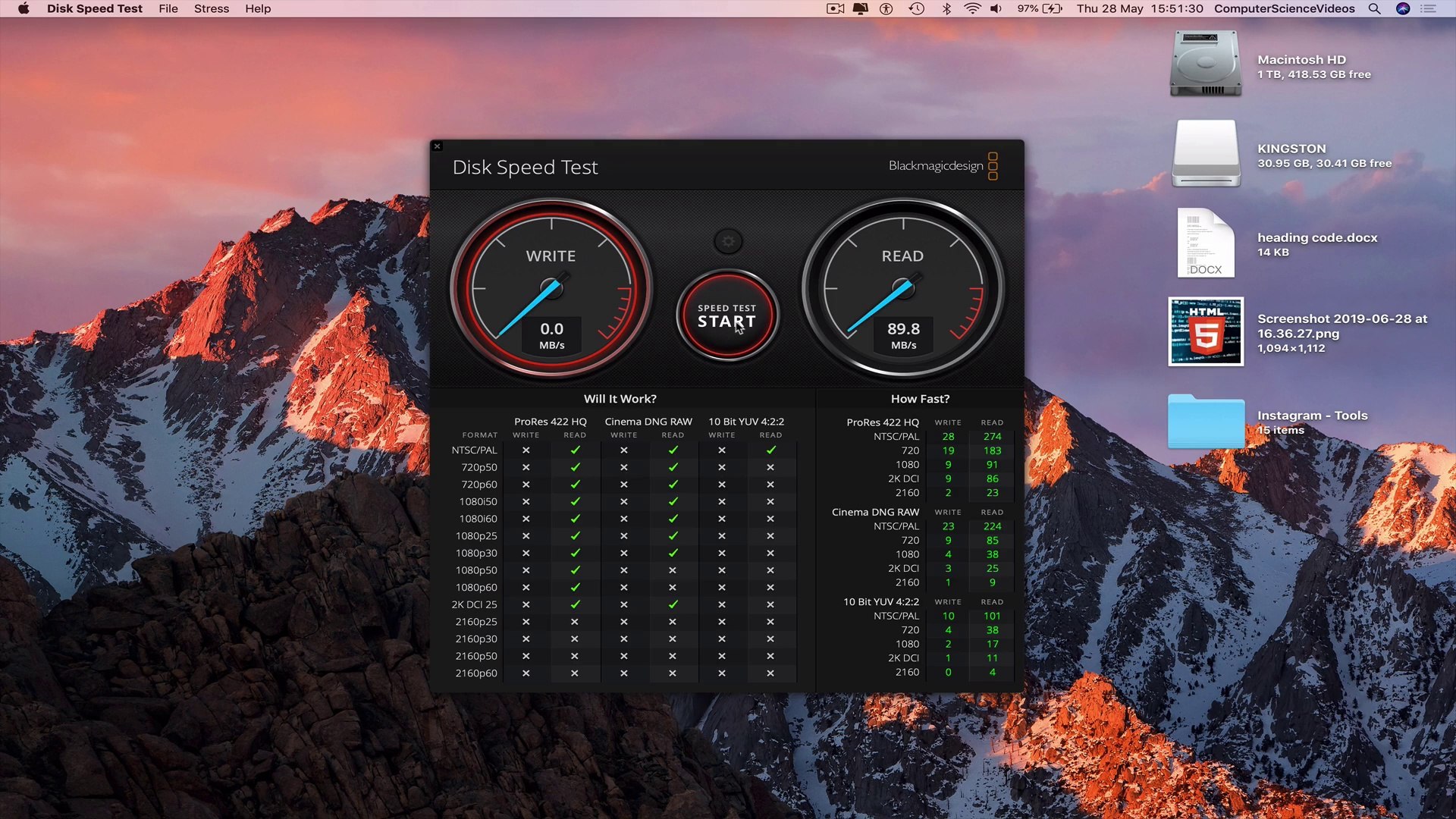The height and width of the screenshot is (819, 1456).
Task: Open the Stress menu
Action: (212, 8)
